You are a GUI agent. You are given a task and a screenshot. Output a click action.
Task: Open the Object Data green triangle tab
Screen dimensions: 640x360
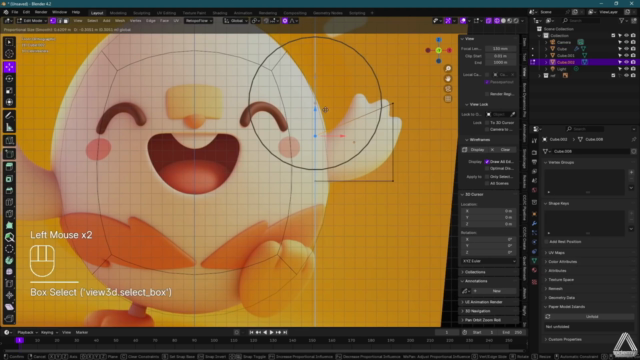pos(534,260)
